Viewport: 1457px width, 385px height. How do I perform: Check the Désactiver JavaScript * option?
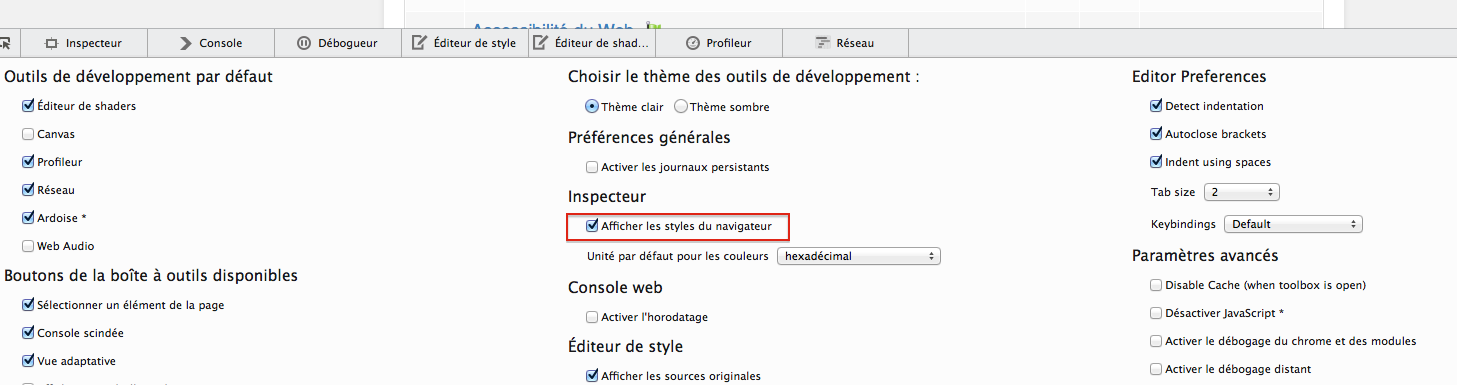[1157, 313]
